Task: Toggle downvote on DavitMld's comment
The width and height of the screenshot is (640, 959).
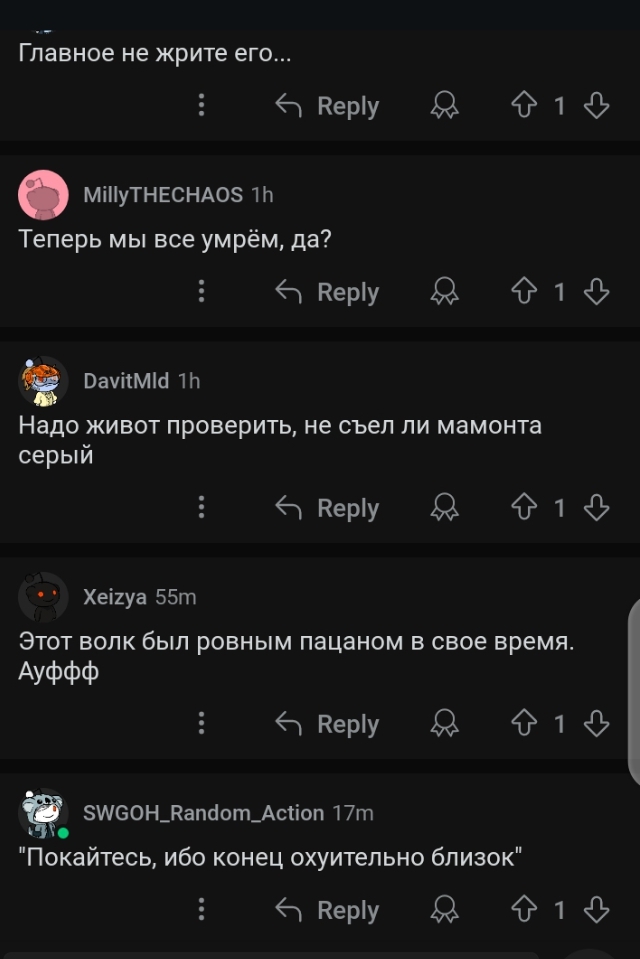Action: [x=596, y=508]
